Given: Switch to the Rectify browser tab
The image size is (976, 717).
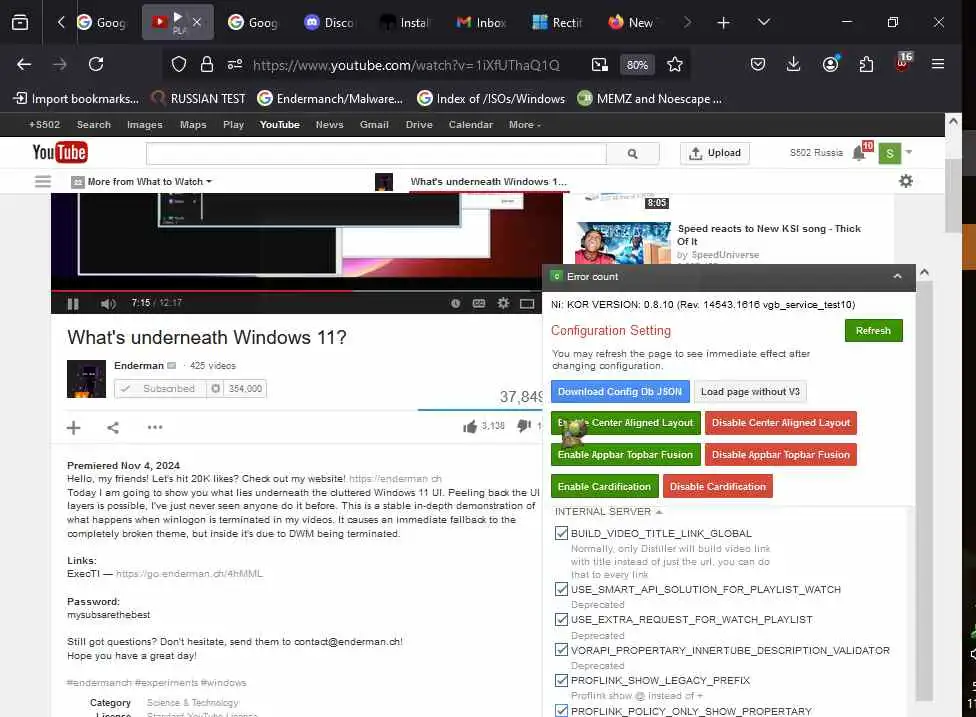Looking at the screenshot, I should tap(557, 22).
